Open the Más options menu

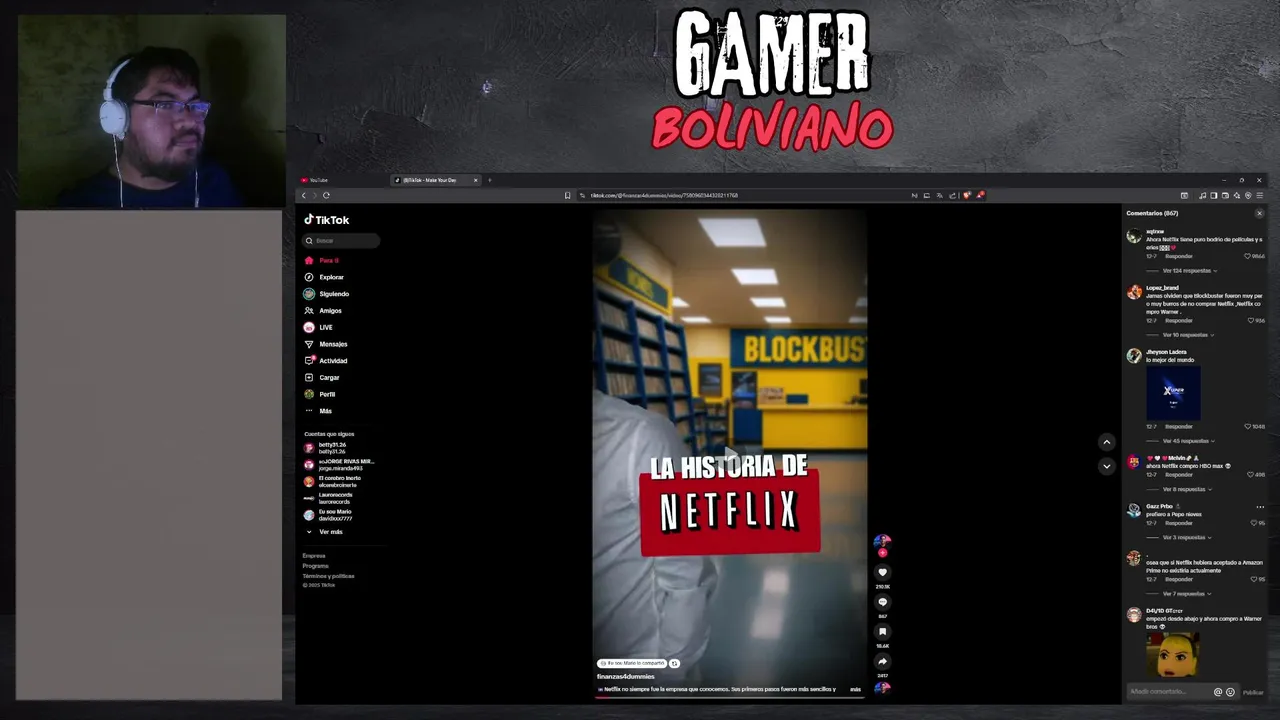318,411
